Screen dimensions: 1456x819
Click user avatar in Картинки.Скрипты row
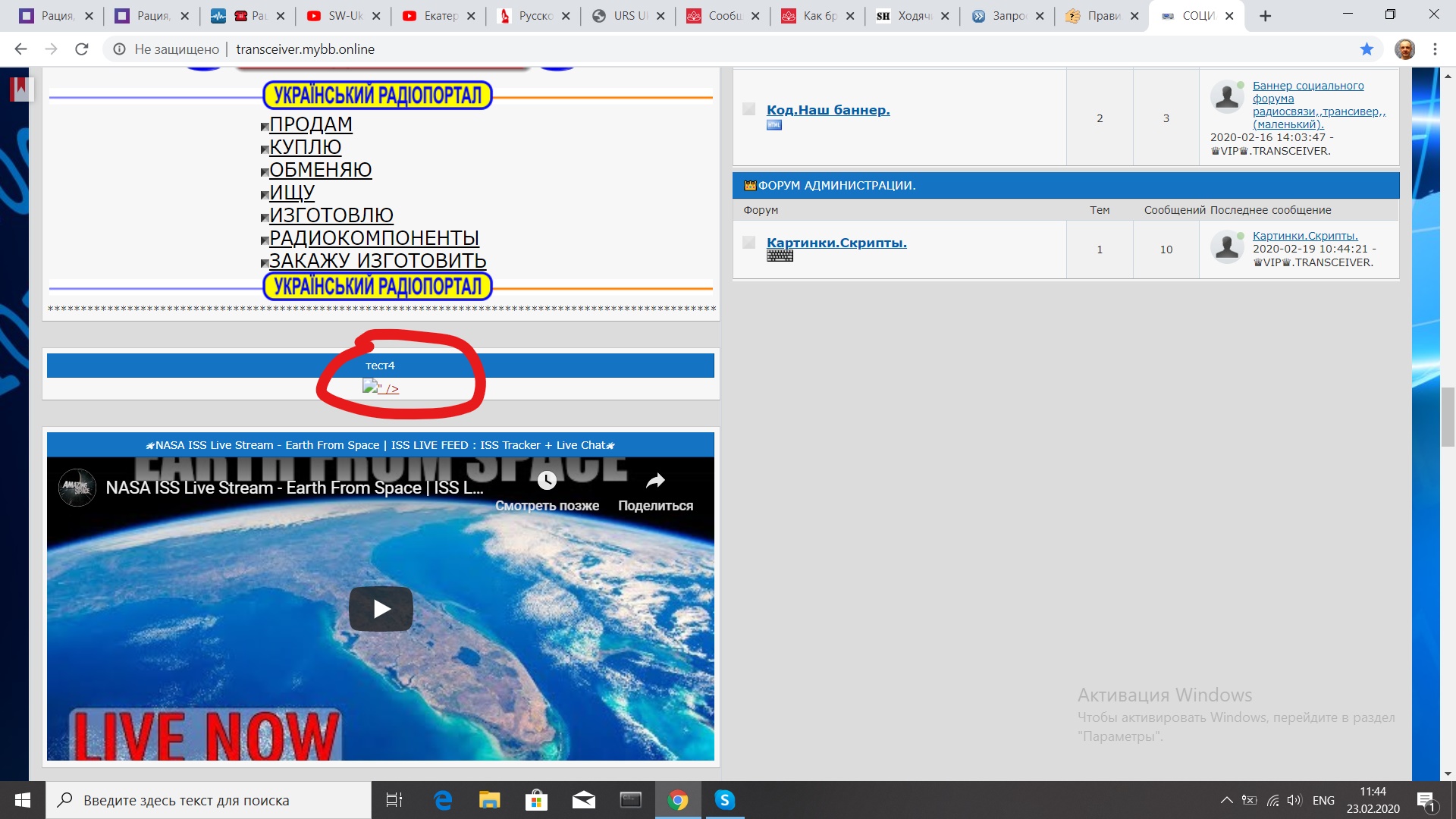coord(1226,246)
